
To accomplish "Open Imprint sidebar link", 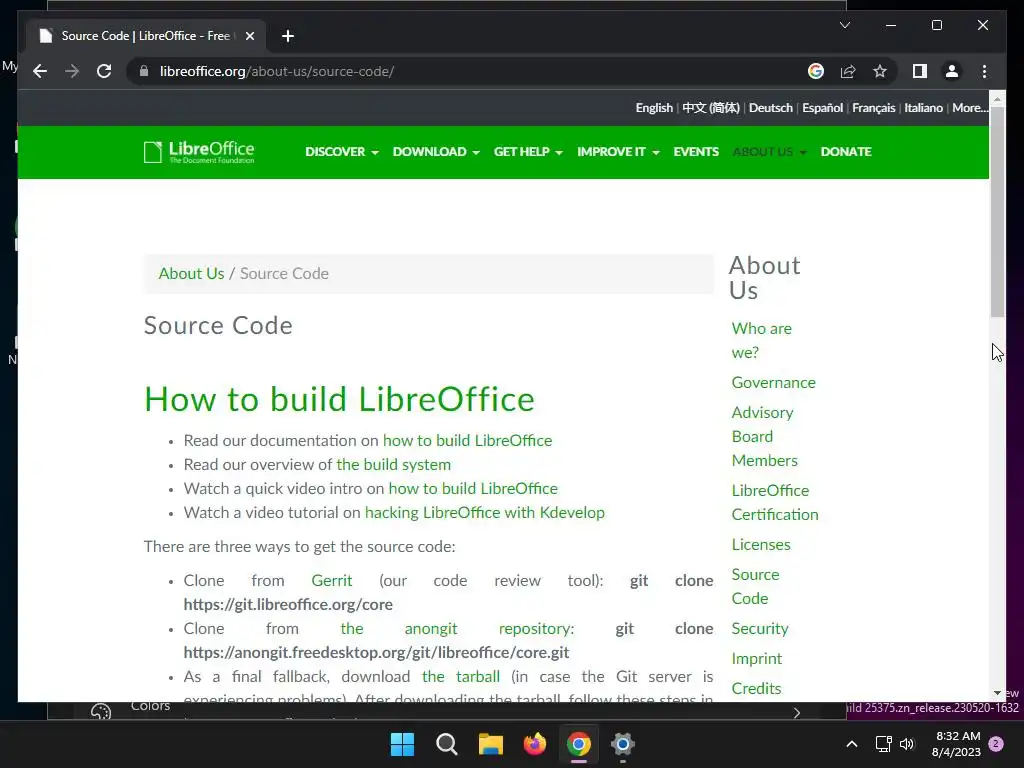I will pos(756,658).
